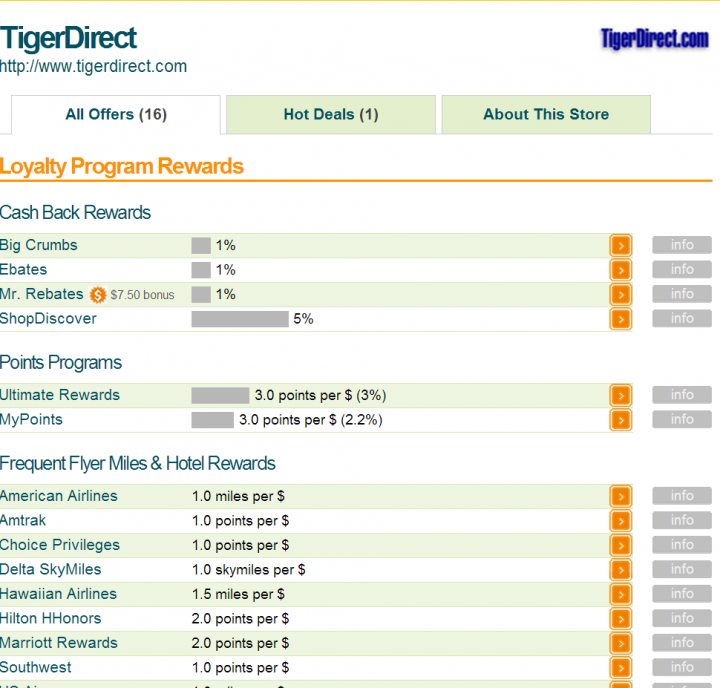Open info for Delta SkyMiles
Screen dimensions: 720x688
tap(682, 569)
